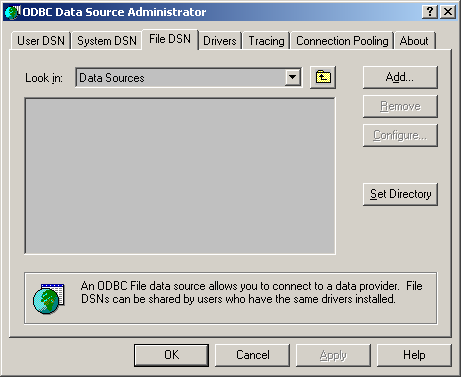Image resolution: width=461 pixels, height=377 pixels.
Task: Click the Add... button
Action: point(400,77)
